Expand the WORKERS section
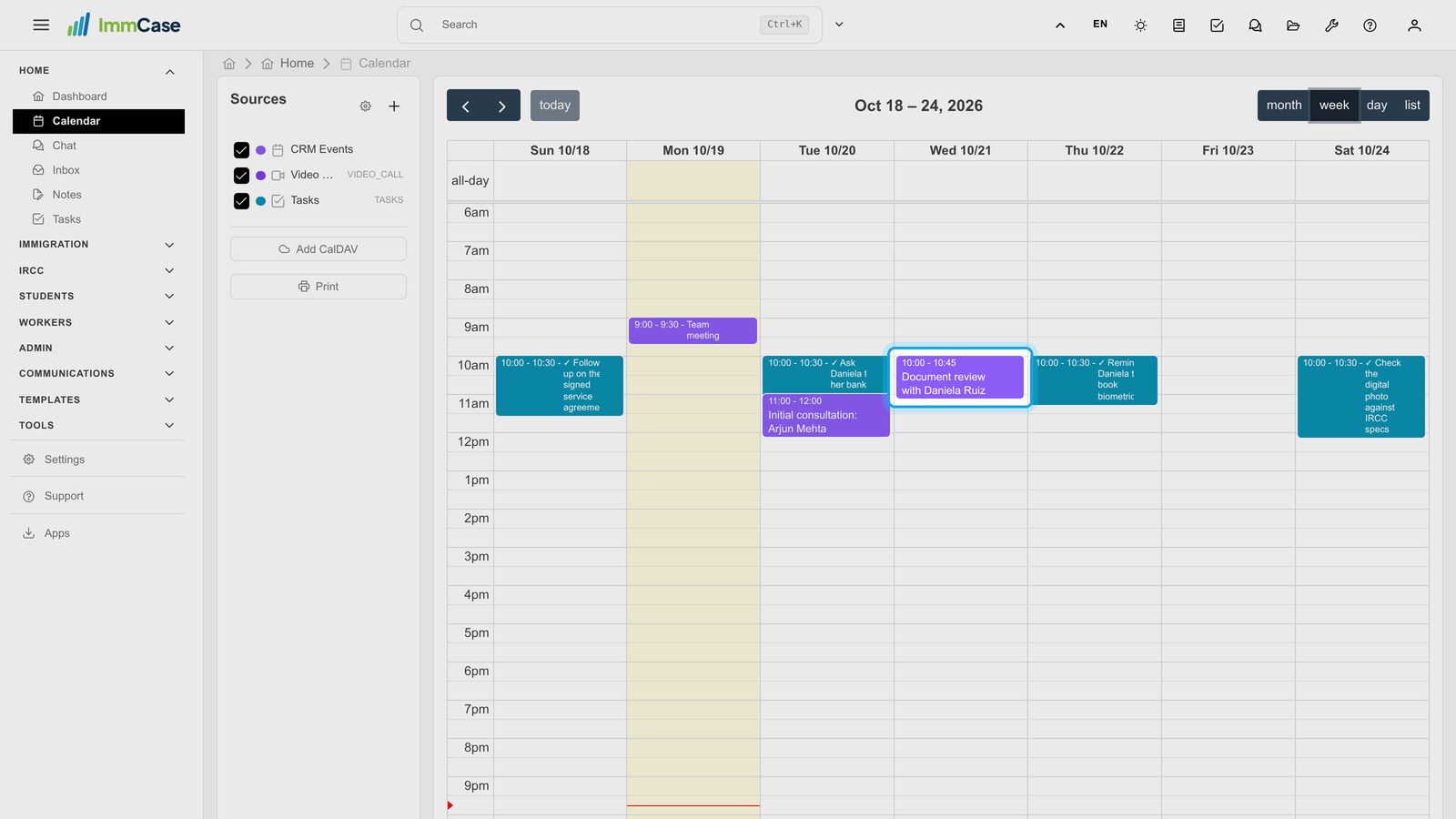Viewport: 1456px width, 819px height. click(x=98, y=323)
